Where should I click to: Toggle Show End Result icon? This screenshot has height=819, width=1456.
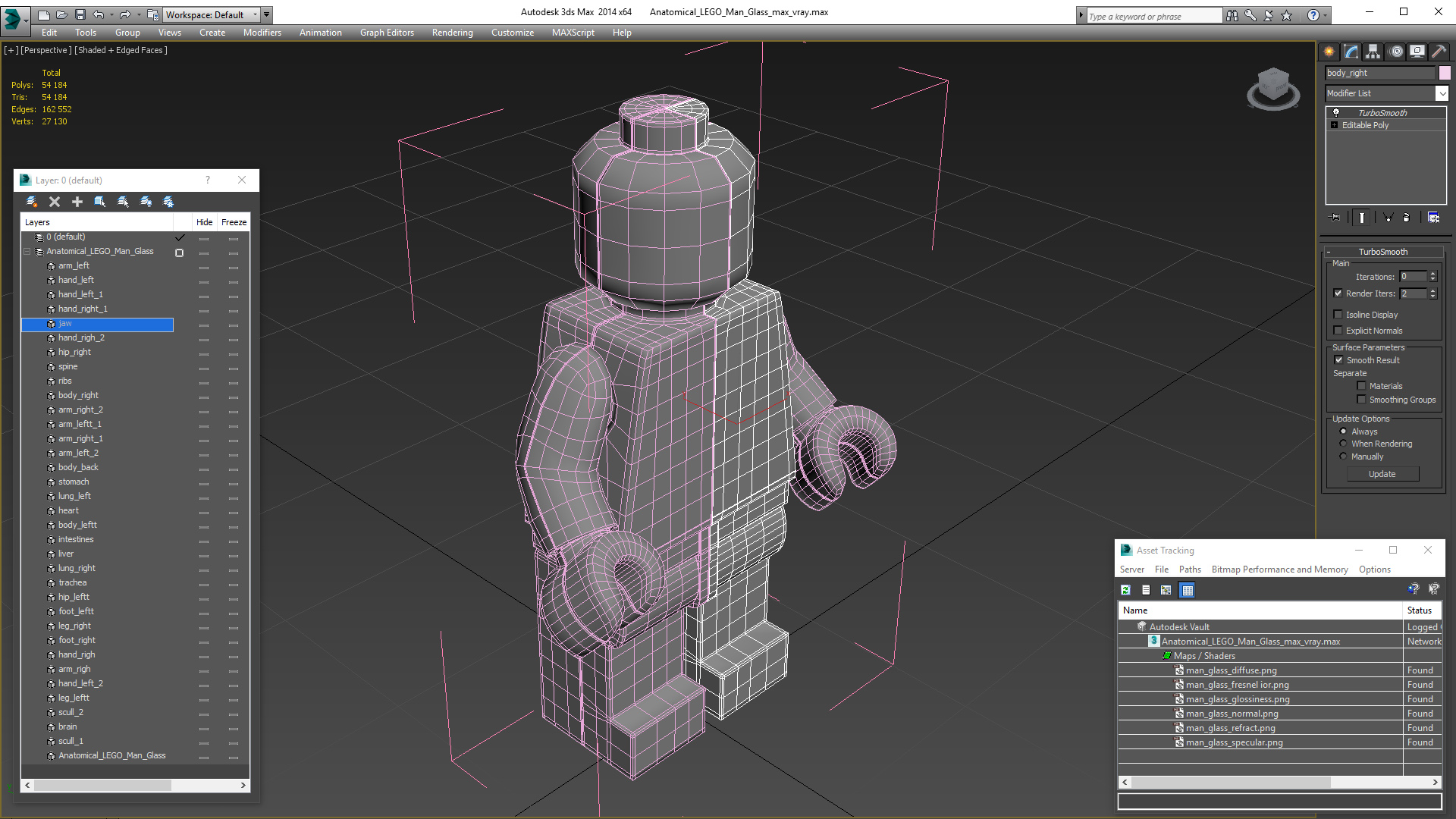(1362, 218)
